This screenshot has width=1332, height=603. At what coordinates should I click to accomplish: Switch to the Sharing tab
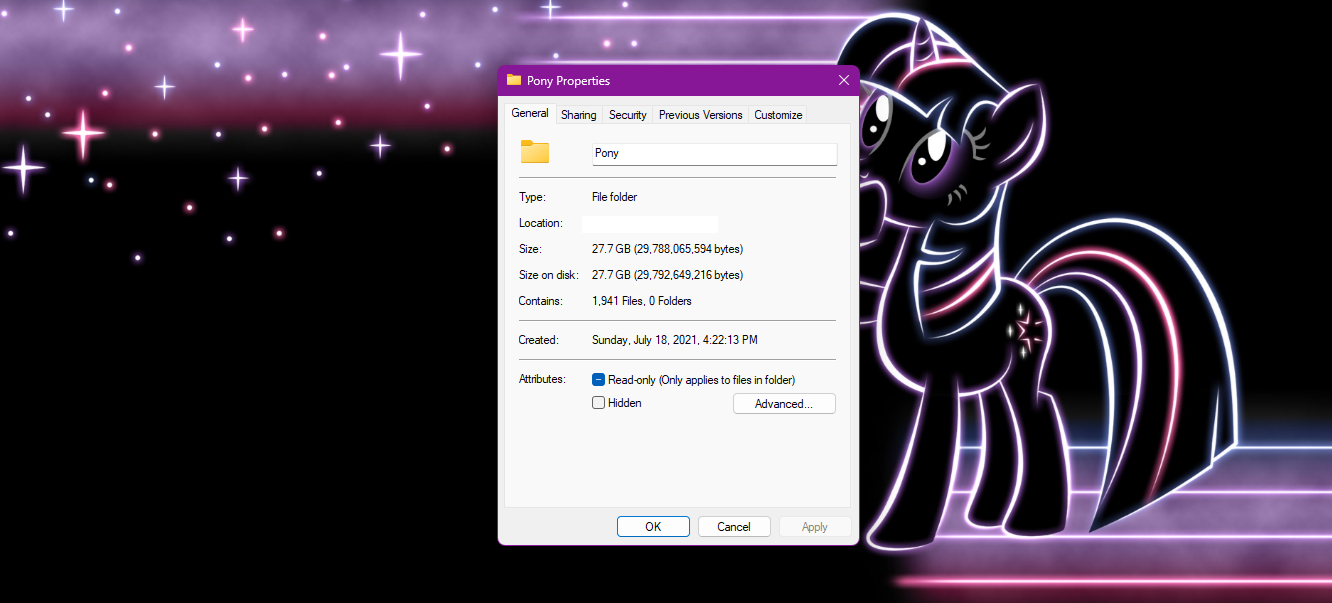click(578, 115)
